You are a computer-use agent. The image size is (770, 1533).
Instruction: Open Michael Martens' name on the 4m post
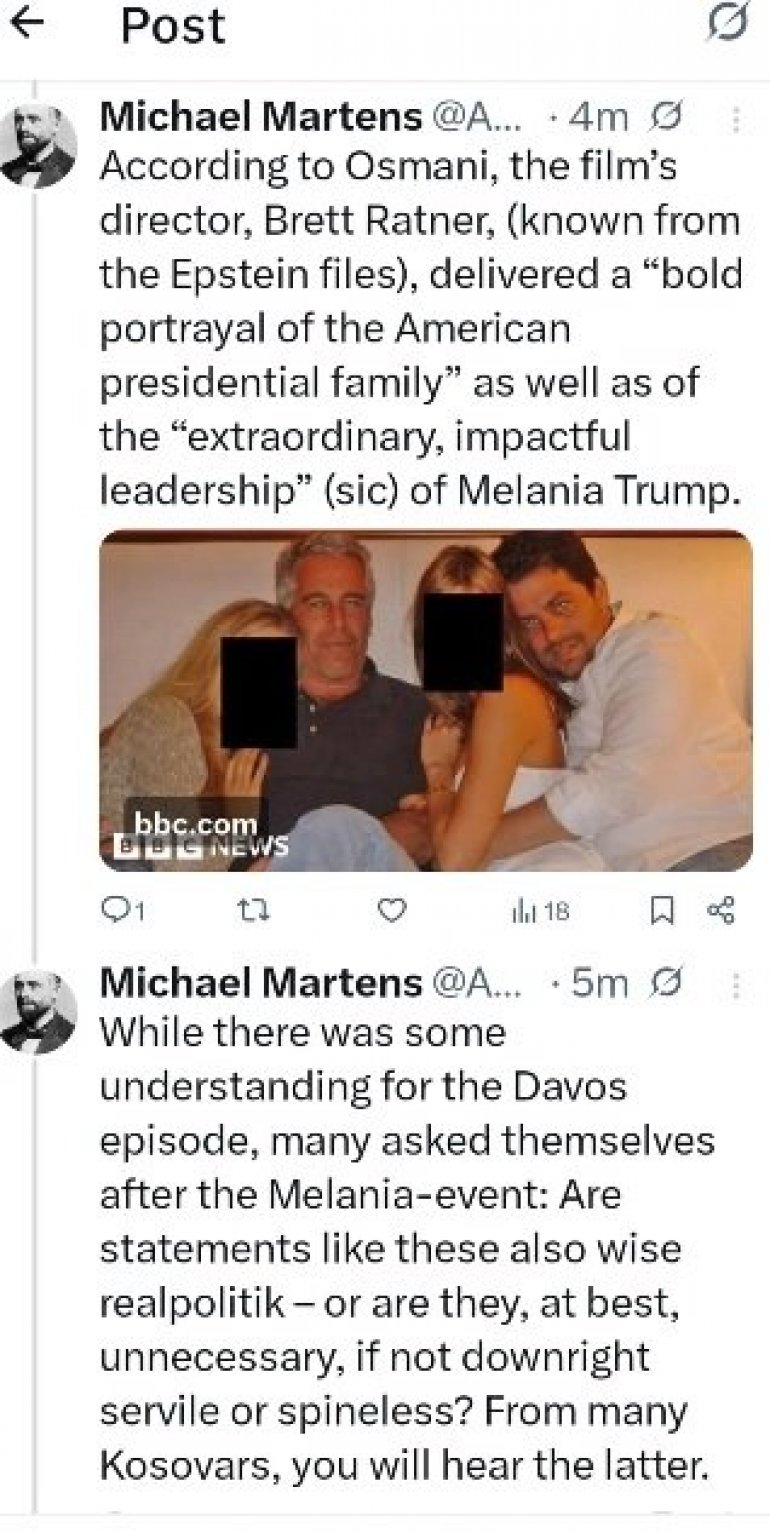tap(260, 119)
